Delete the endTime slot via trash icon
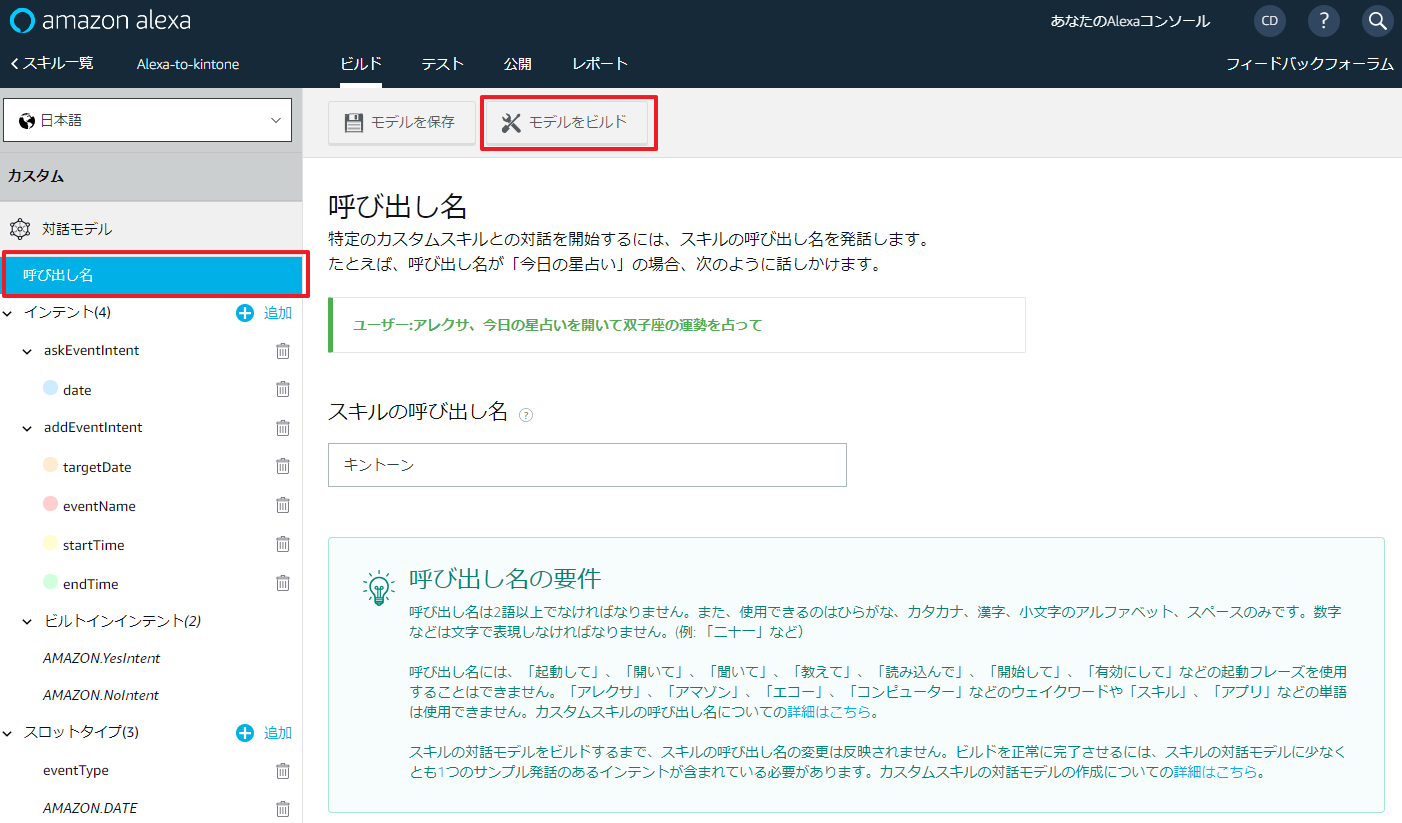Screen dimensions: 1402x823 [283, 583]
